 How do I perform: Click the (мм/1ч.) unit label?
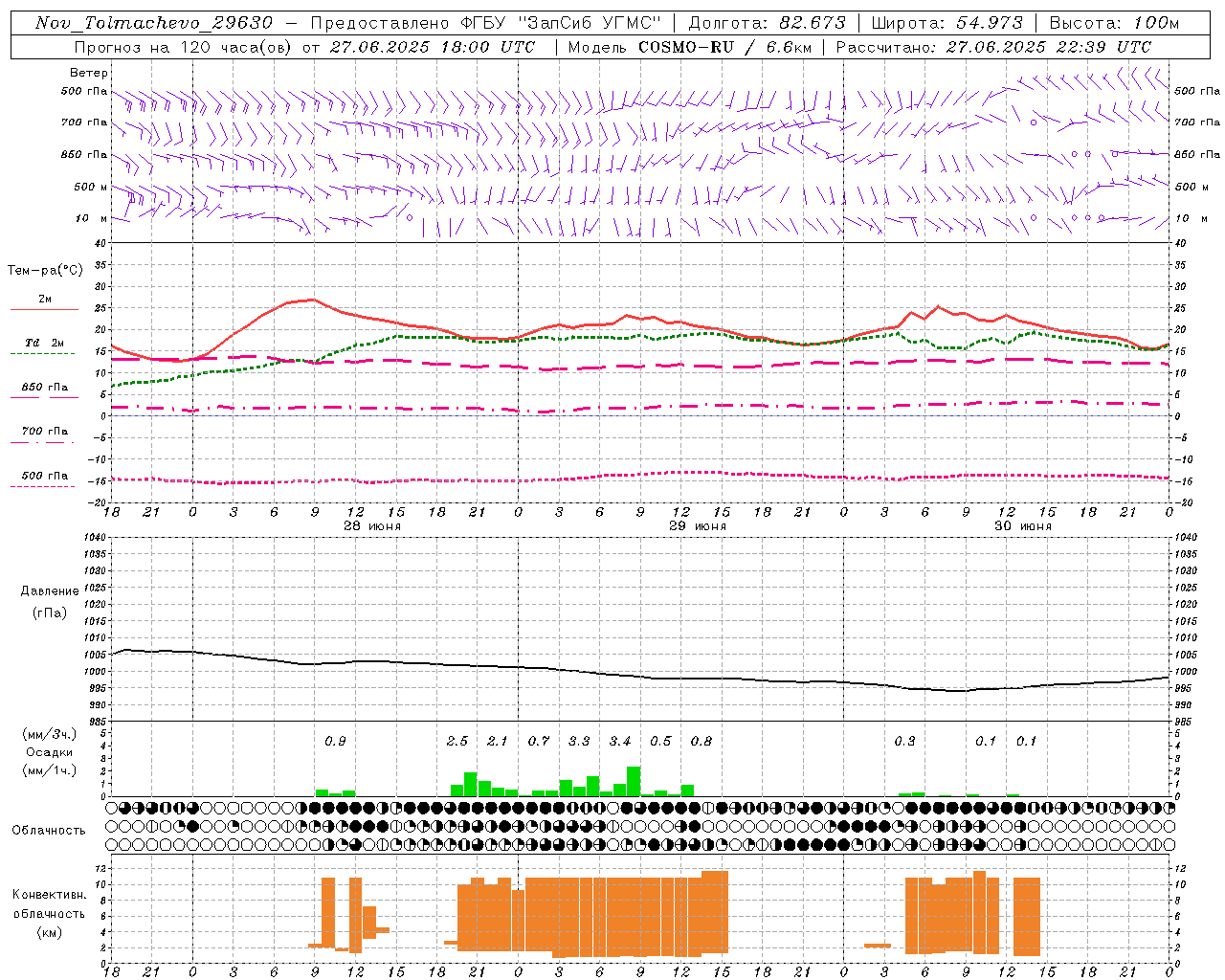50,770
